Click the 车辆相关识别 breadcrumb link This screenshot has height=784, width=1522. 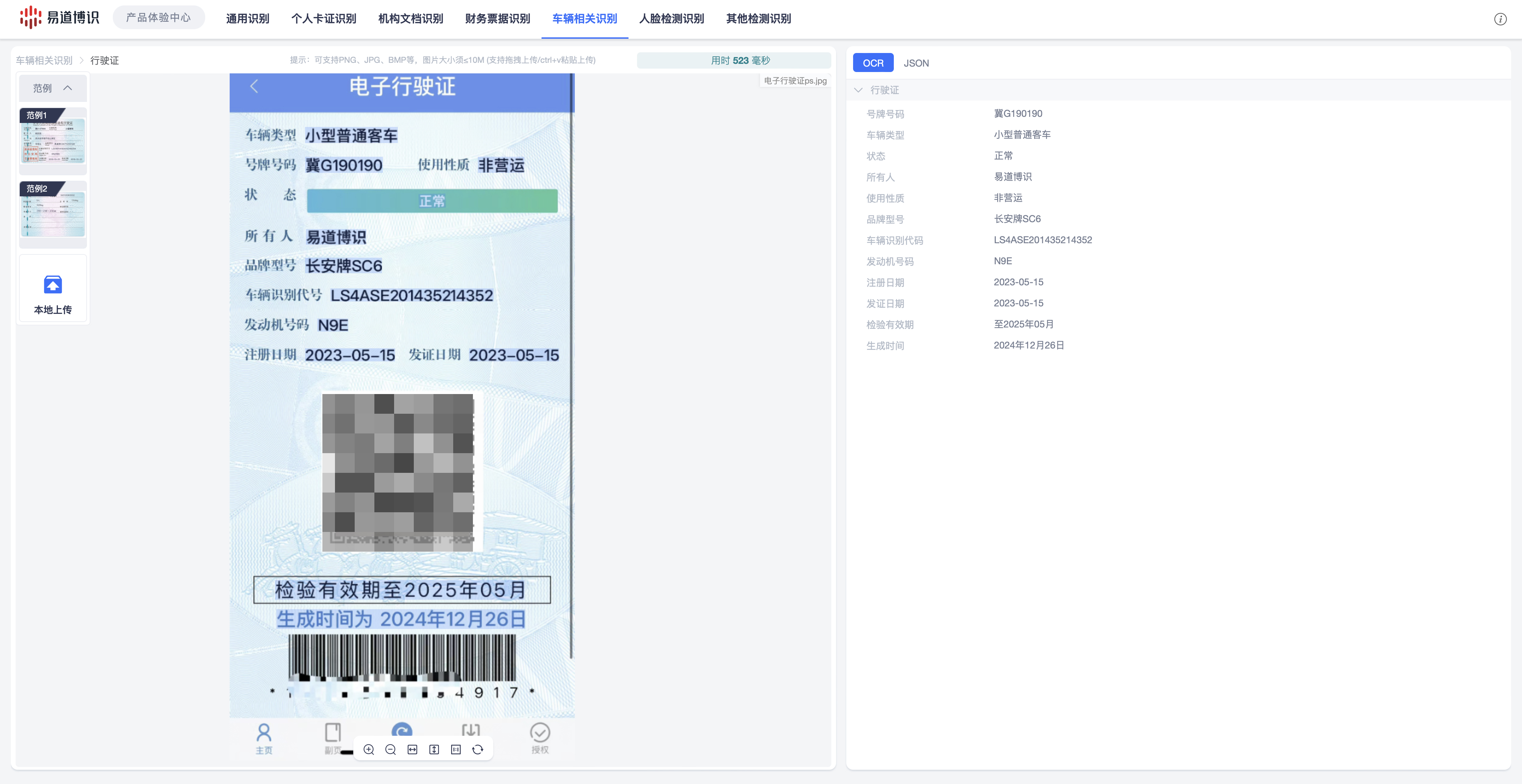[x=44, y=60]
